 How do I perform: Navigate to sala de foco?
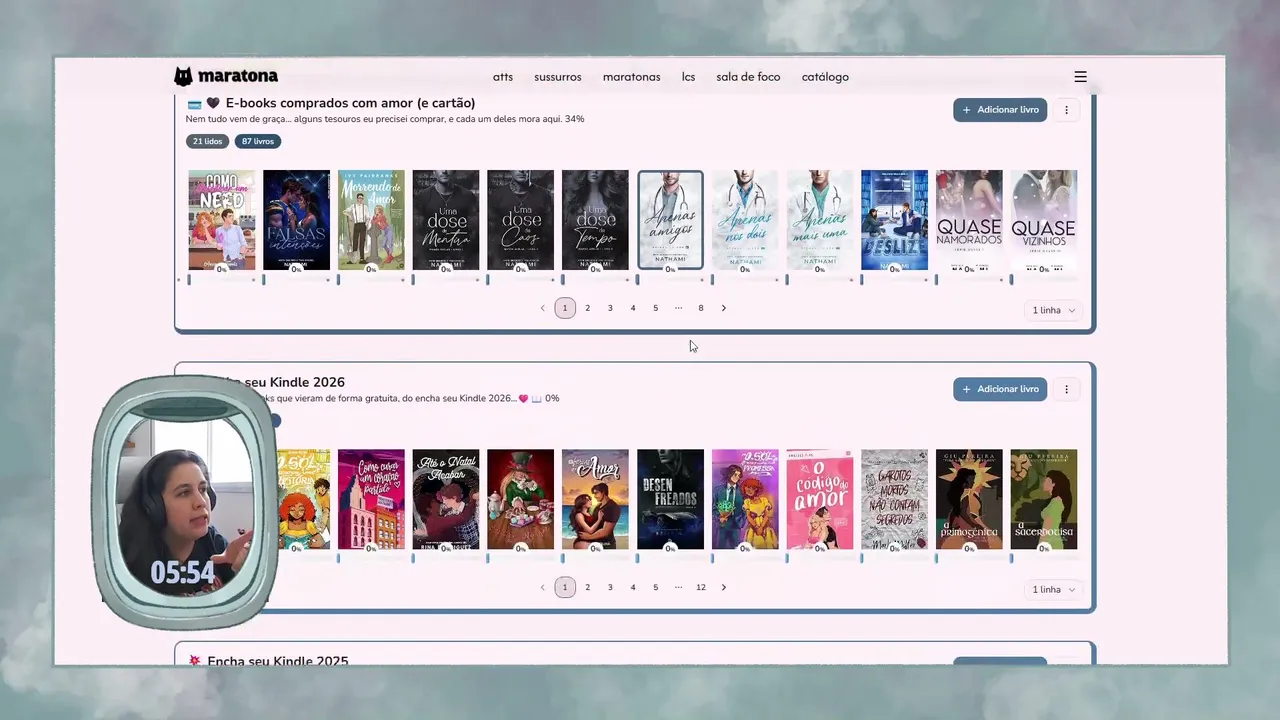[x=748, y=77]
